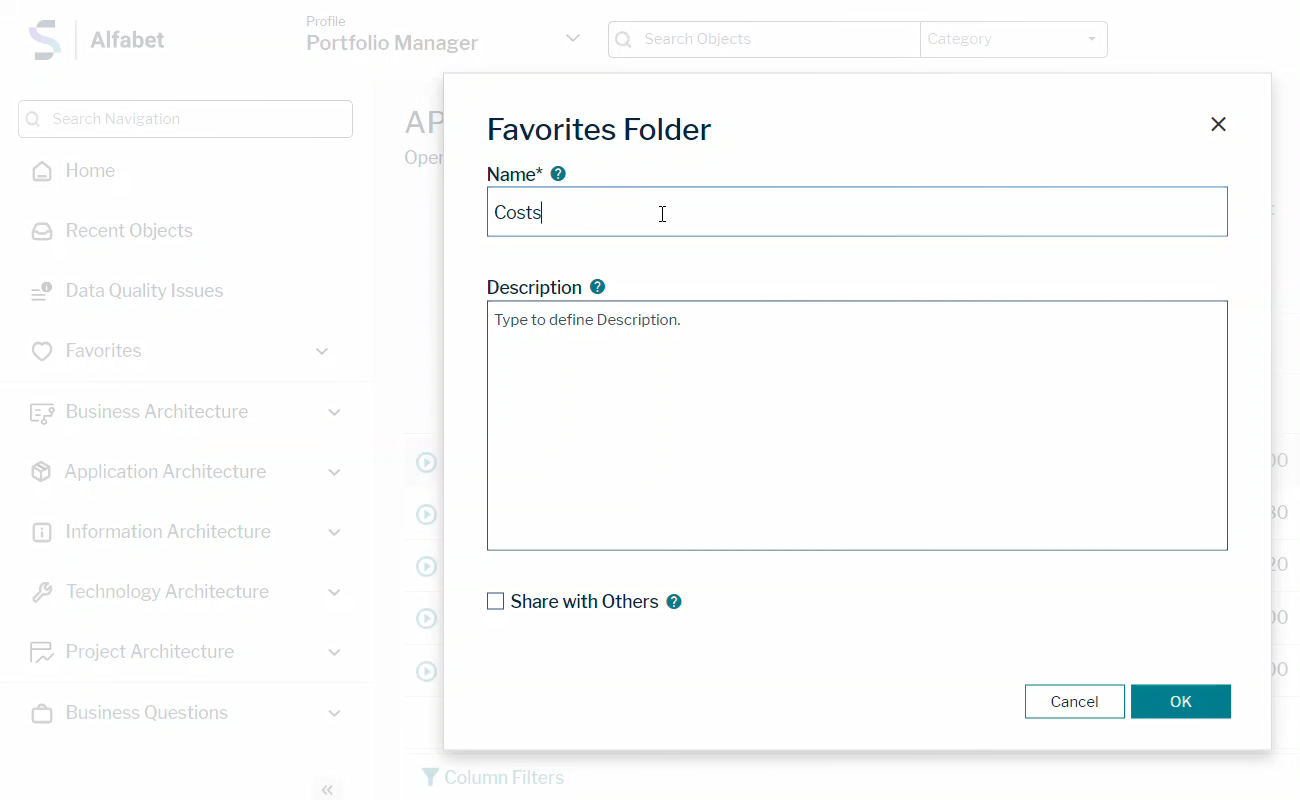Click inside the Description text area
This screenshot has width=1300, height=800.
click(857, 425)
